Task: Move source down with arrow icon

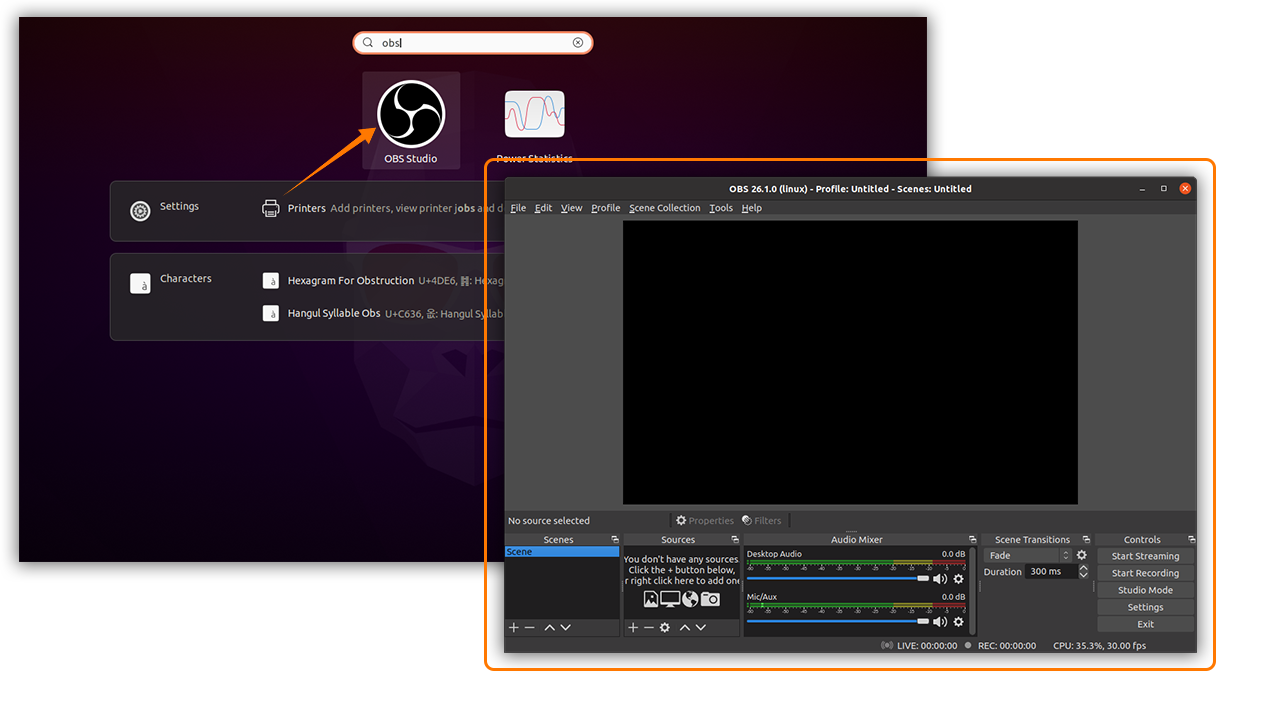Action: pyautogui.click(x=701, y=627)
